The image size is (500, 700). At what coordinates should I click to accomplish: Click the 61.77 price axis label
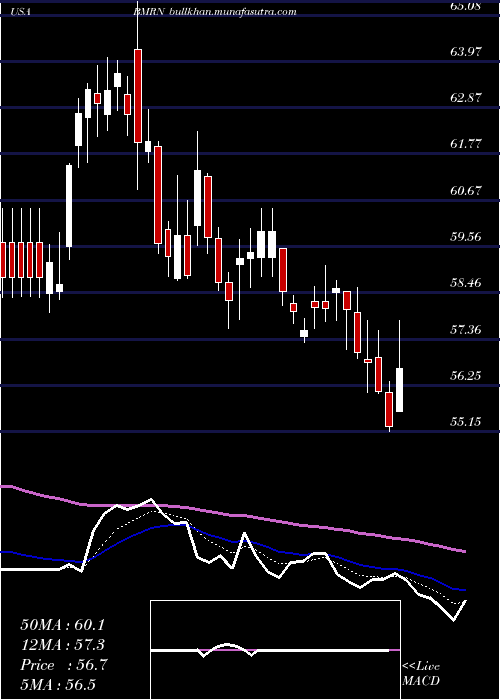pyautogui.click(x=466, y=144)
